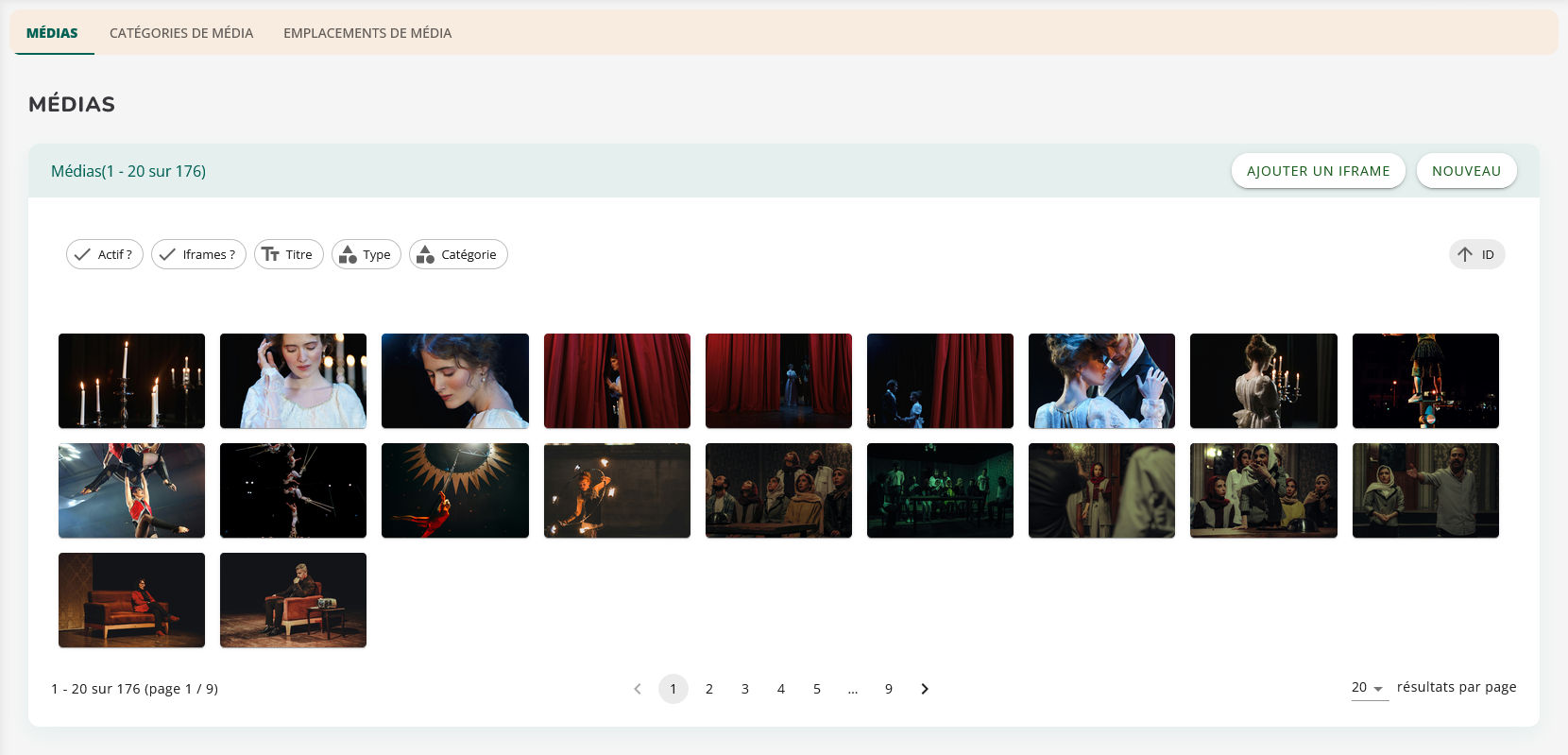Open the Type filter dropdown
This screenshot has width=1568, height=755.
pos(366,254)
